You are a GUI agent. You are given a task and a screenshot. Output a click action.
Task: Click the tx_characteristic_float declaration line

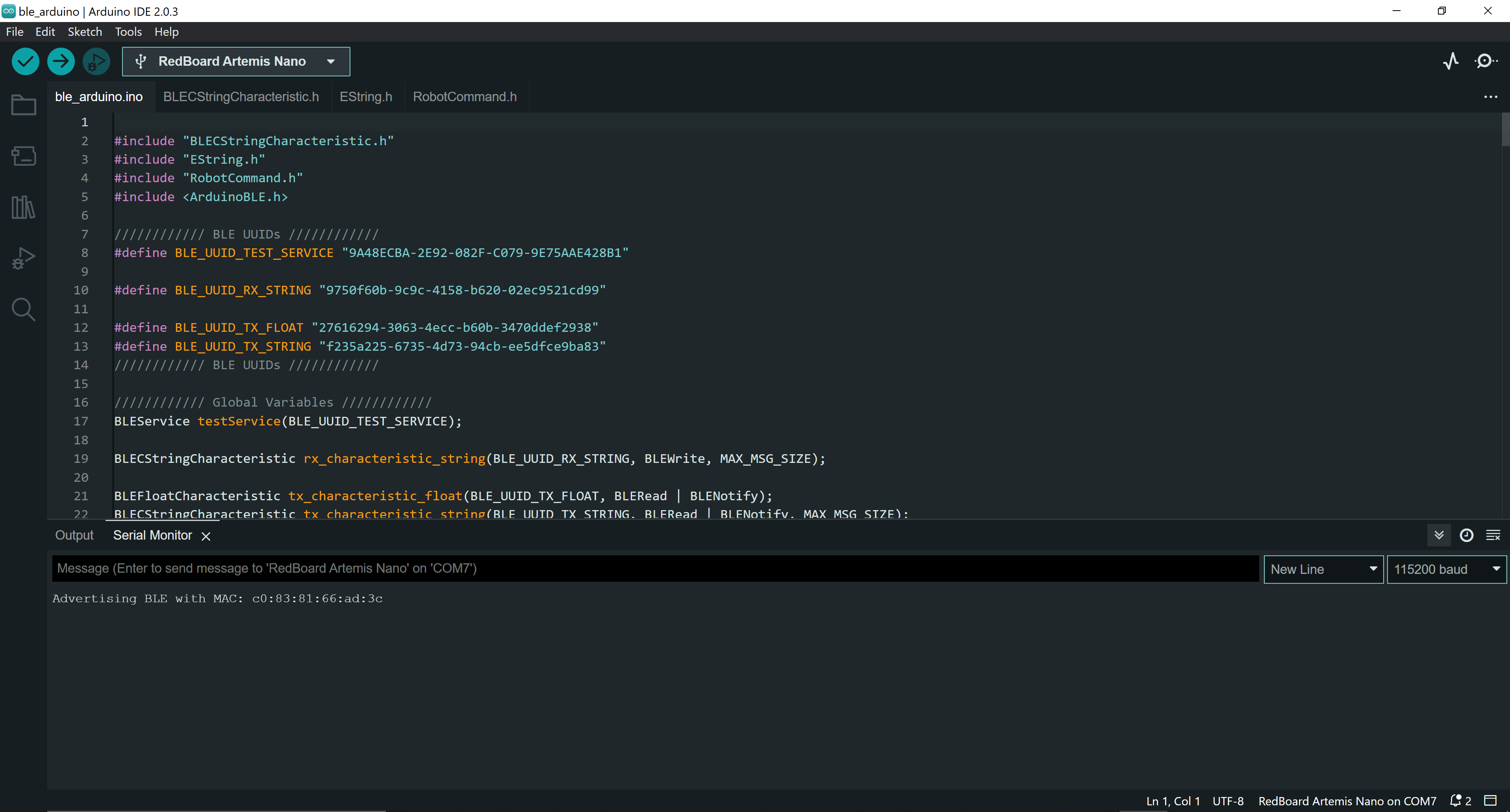(x=443, y=496)
